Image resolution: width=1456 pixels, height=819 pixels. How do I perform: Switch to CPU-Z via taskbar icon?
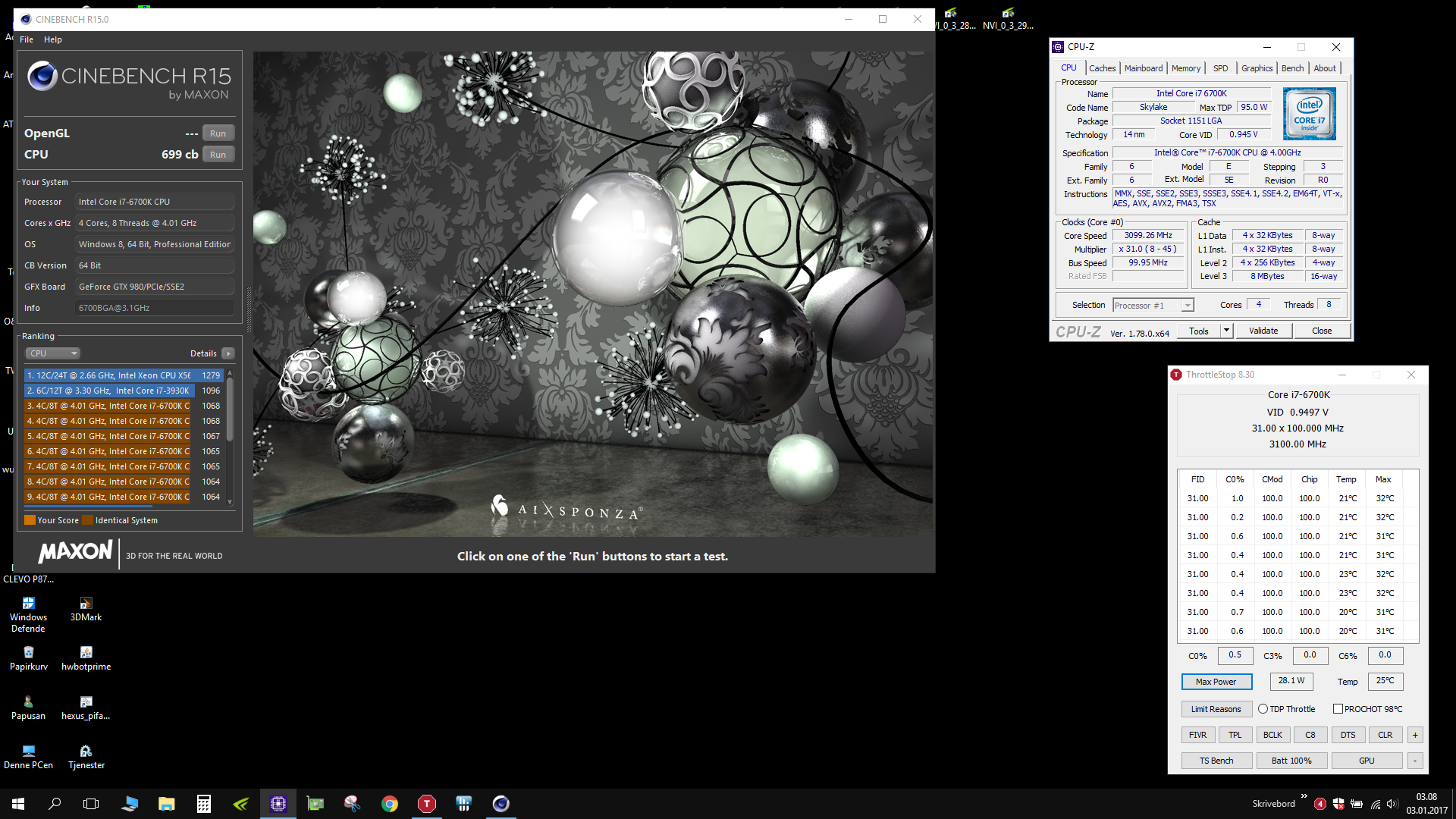278,804
